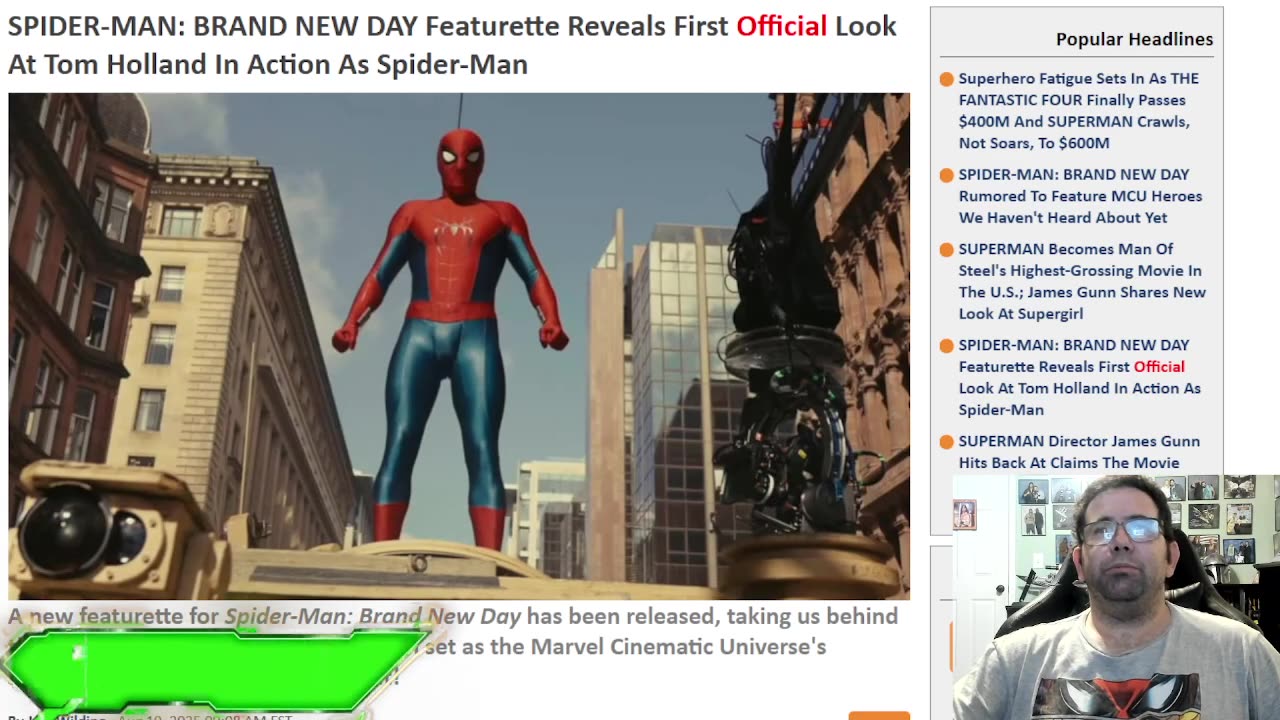Click orange bullet beside Superhero Fatigue headline
The height and width of the screenshot is (720, 1280).
point(946,79)
